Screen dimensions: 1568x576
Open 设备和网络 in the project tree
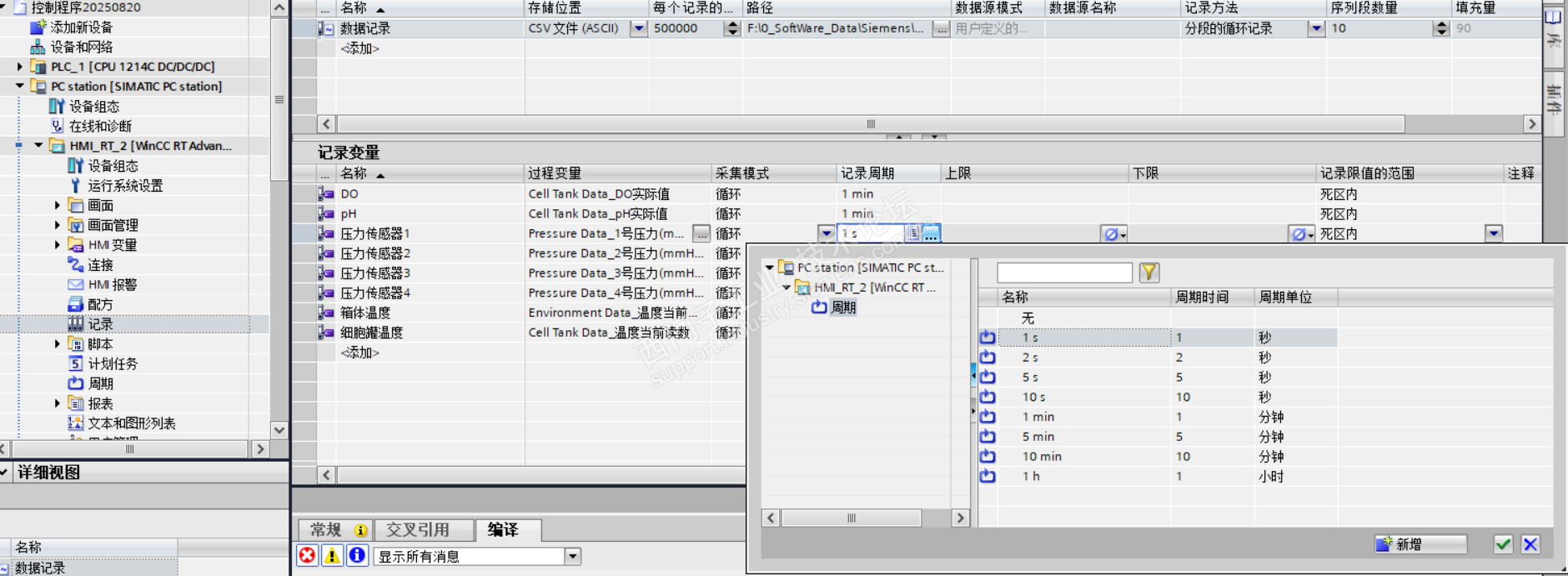click(x=81, y=48)
